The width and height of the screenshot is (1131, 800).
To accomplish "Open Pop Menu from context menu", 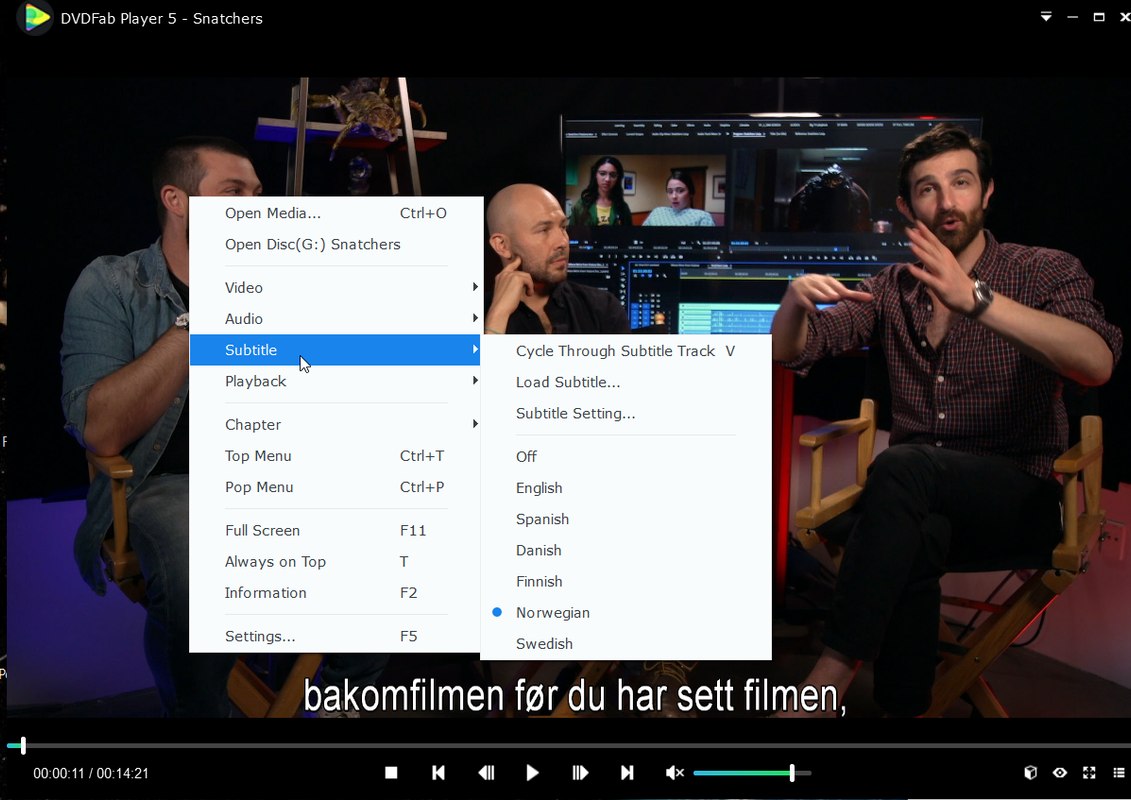I will [x=335, y=487].
